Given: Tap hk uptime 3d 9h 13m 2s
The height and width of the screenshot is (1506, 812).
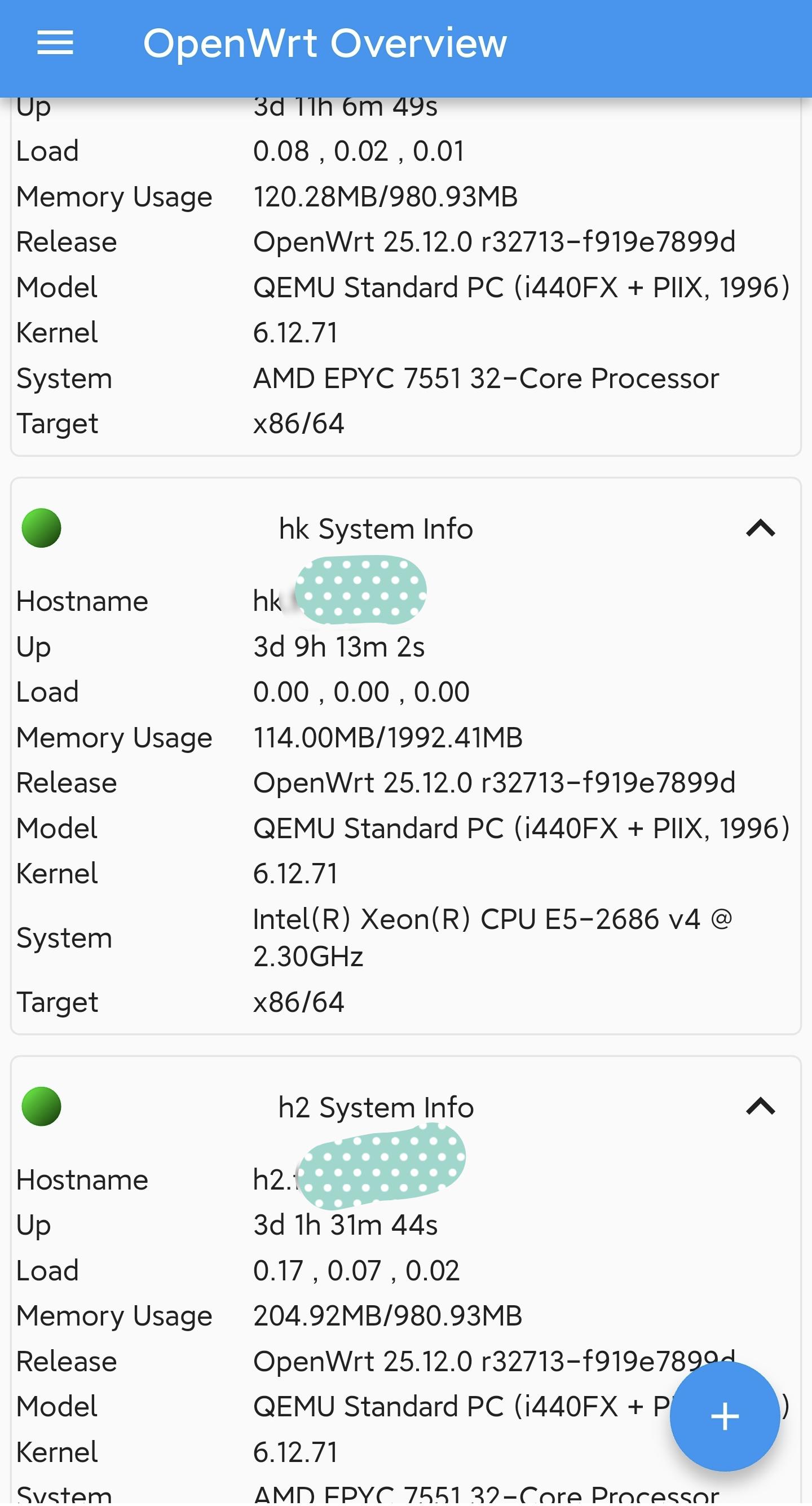Looking at the screenshot, I should point(338,646).
